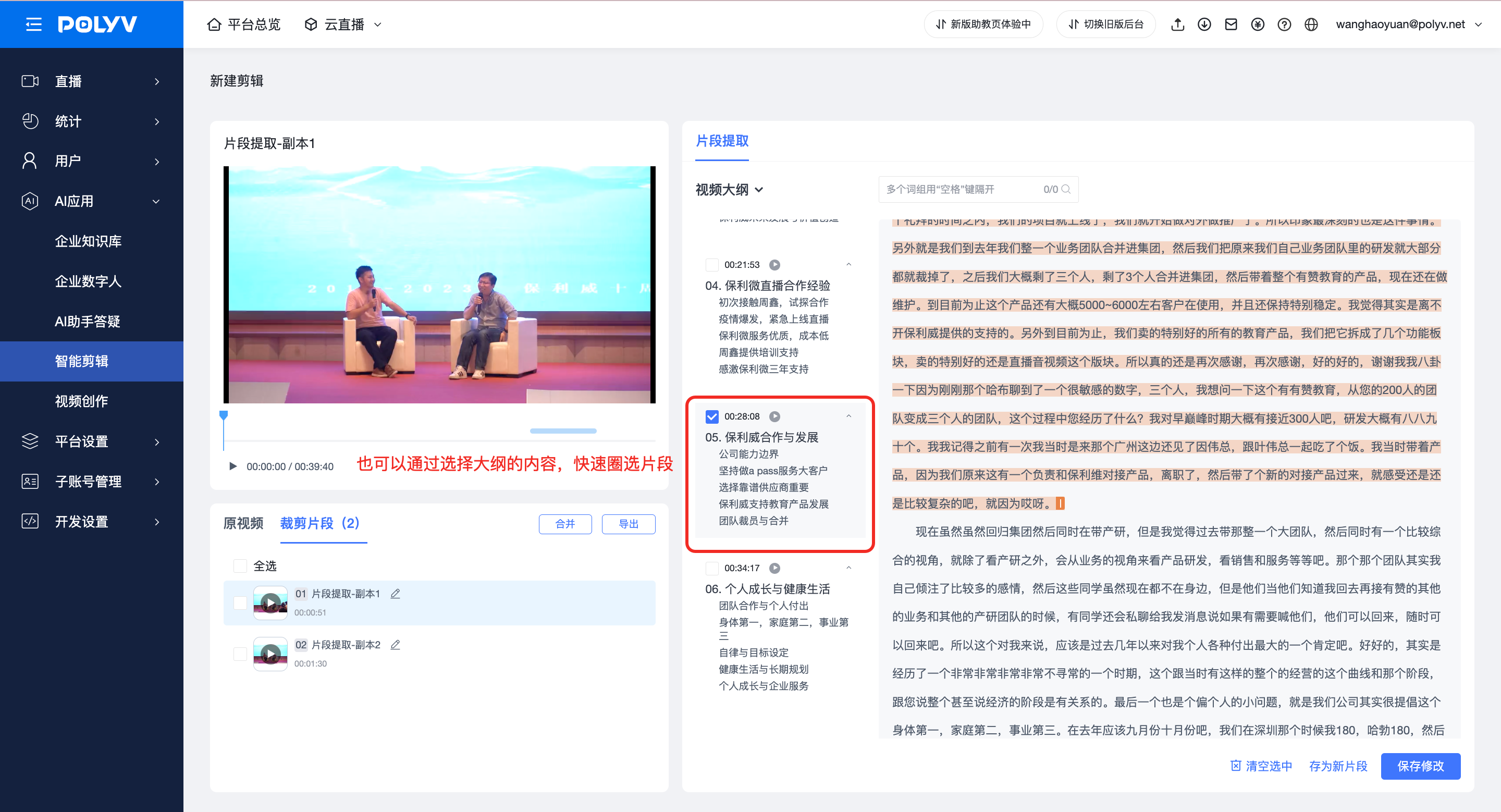Viewport: 1501px width, 812px height.
Task: Click the 平台设置 layers icon in the sidebar
Action: [30, 441]
